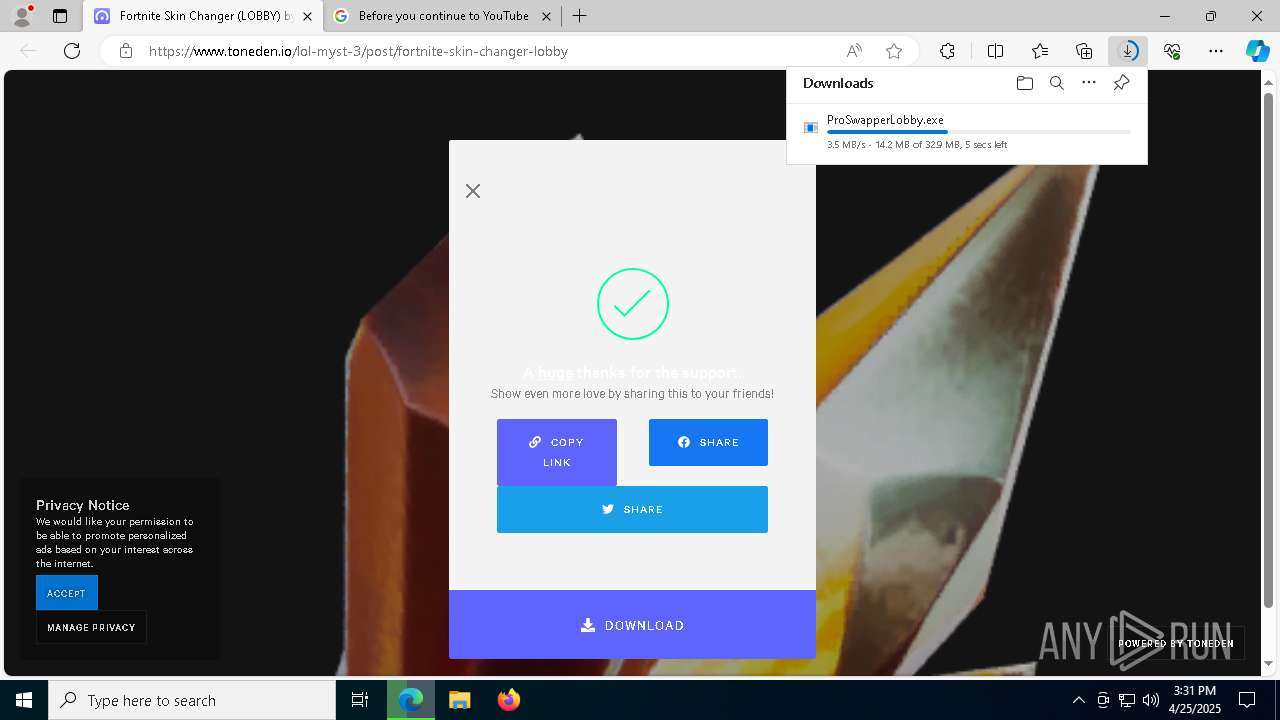Activate Read aloud icon
The image size is (1280, 720).
click(x=854, y=51)
